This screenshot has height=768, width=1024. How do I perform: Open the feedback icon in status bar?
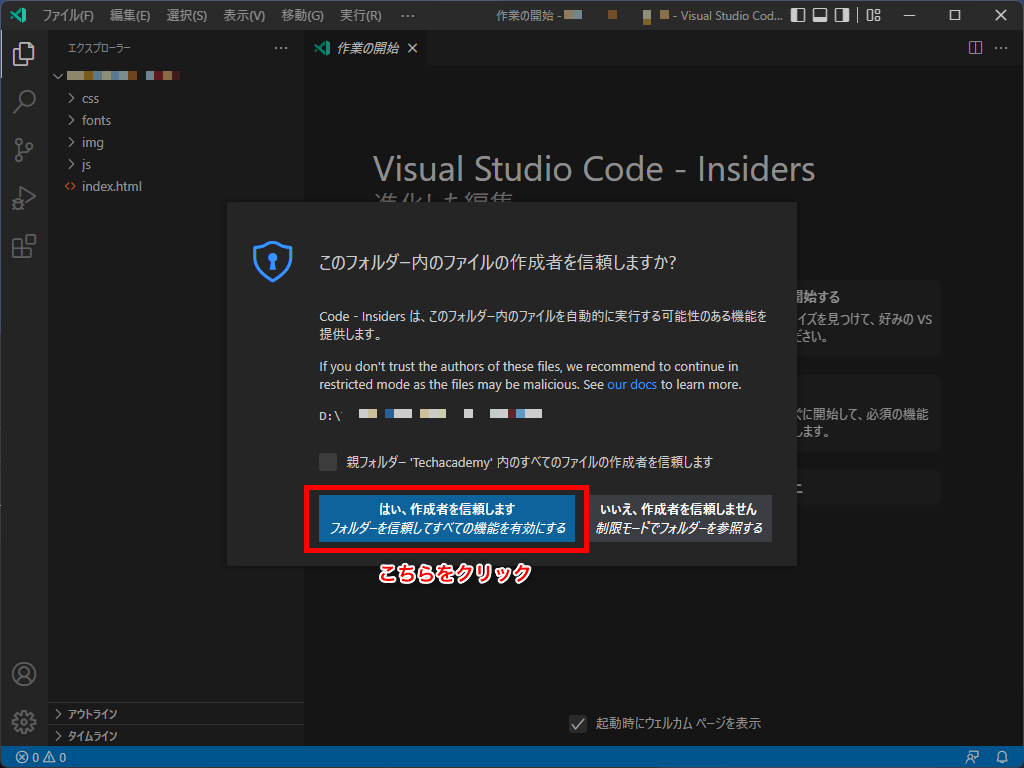tap(972, 758)
